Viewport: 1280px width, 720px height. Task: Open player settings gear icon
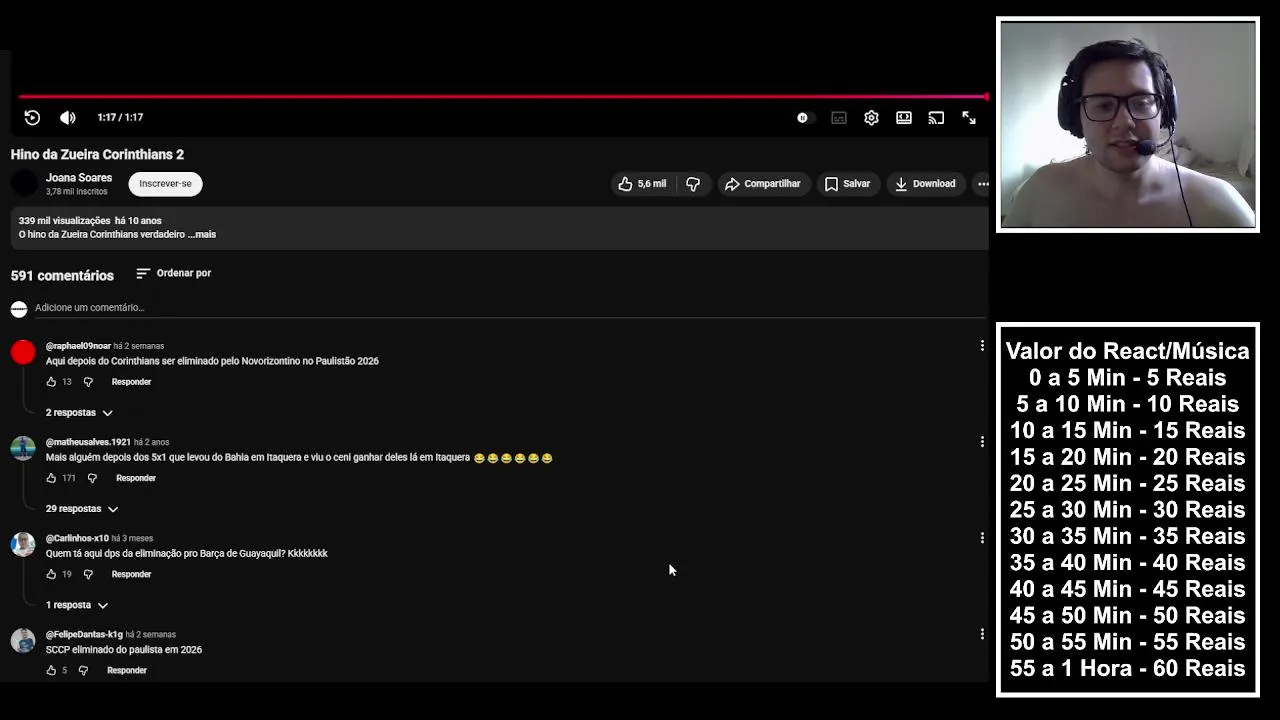click(x=871, y=118)
